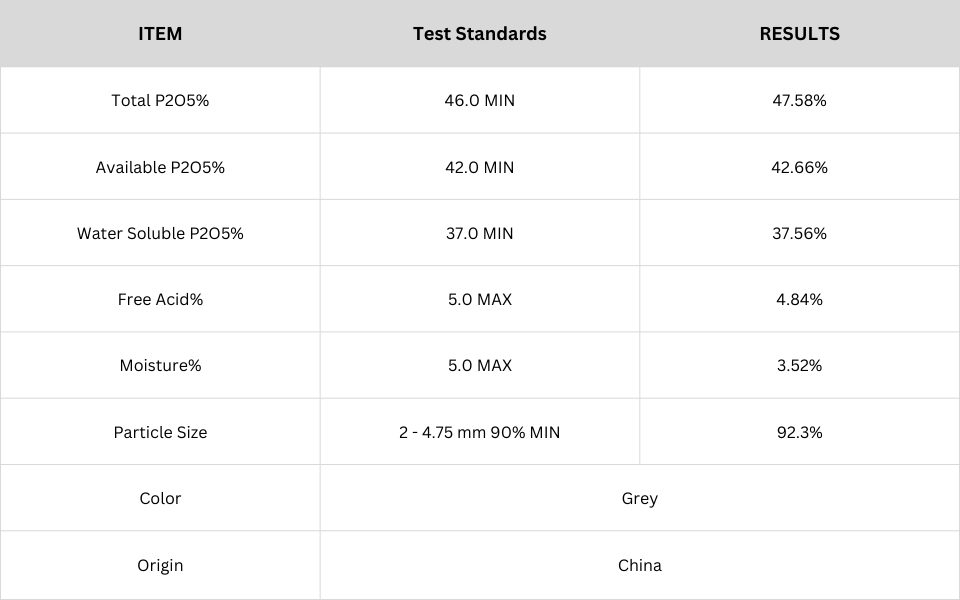Click the 42.66% result value

point(800,167)
